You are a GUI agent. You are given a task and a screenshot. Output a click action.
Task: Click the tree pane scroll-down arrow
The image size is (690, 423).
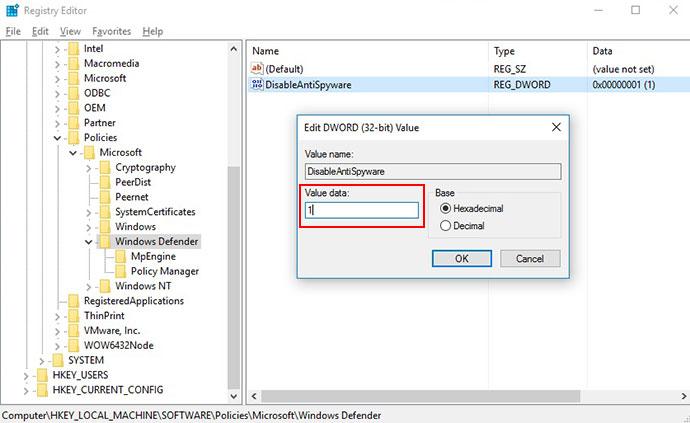tap(234, 396)
